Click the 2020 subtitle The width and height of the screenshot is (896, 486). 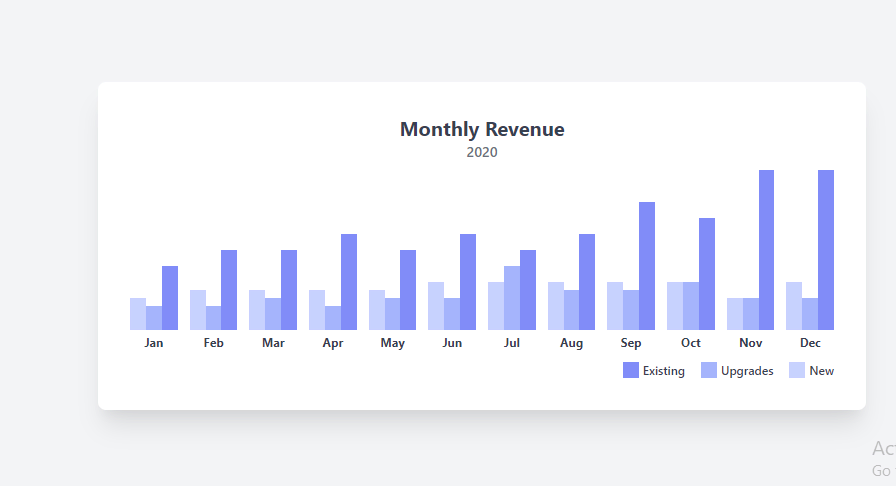482,152
